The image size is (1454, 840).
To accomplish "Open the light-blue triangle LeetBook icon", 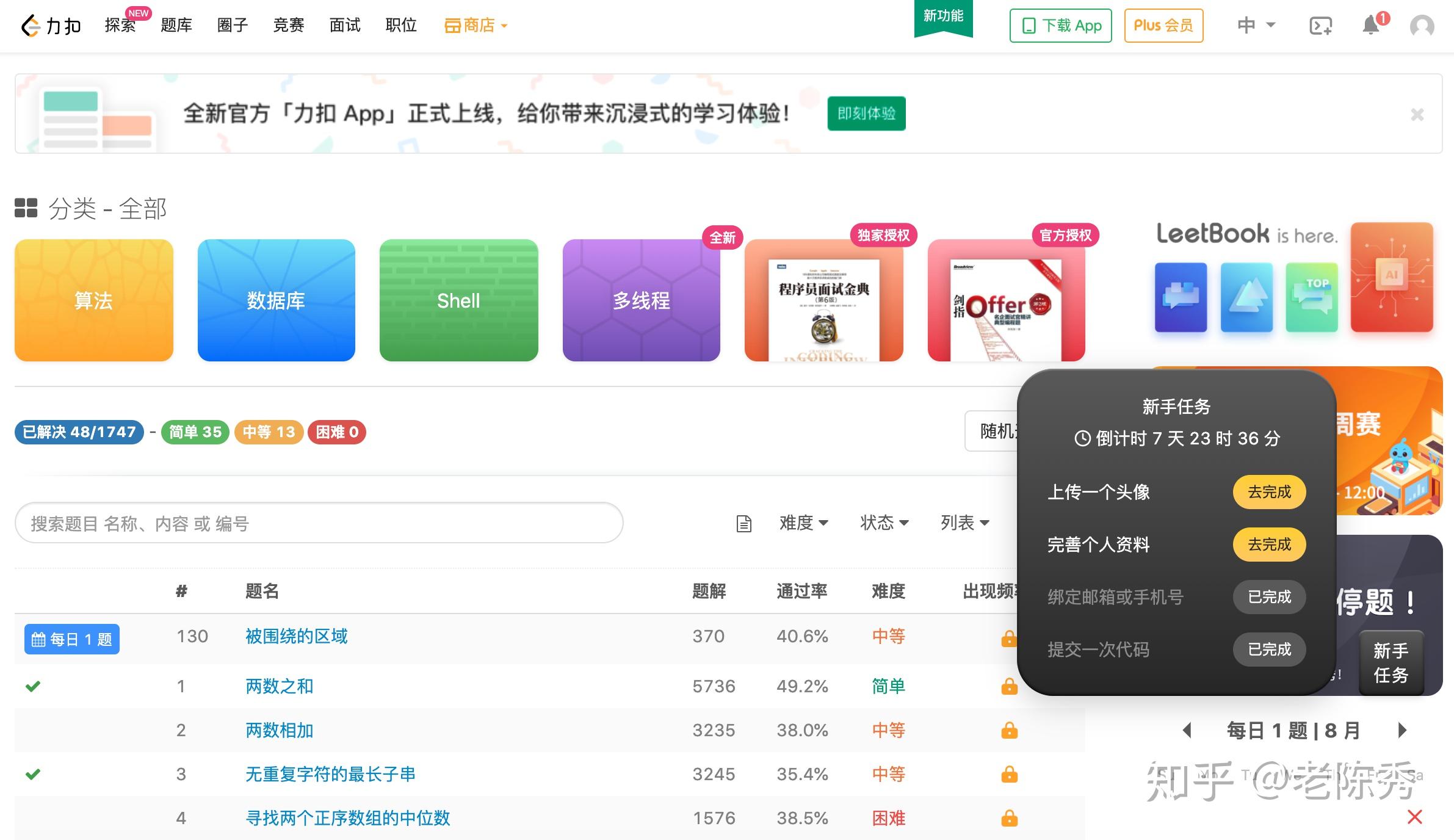I will (1246, 297).
